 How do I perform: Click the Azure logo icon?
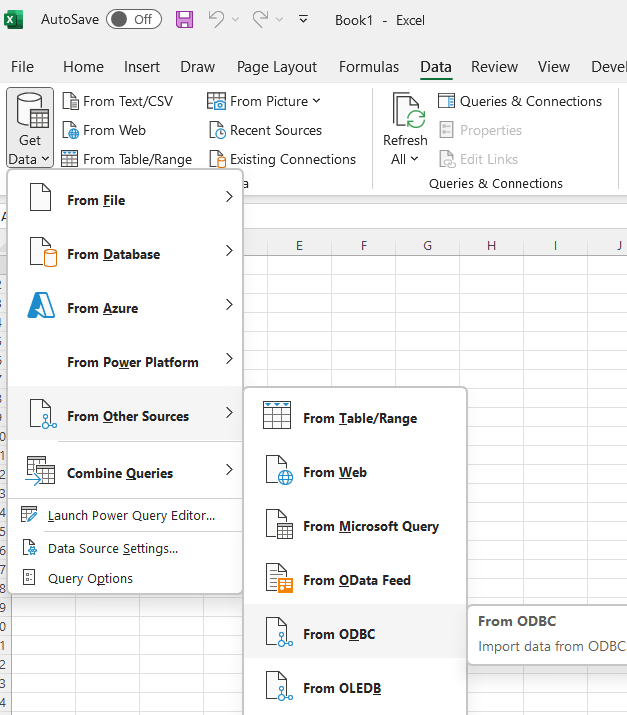tap(41, 305)
